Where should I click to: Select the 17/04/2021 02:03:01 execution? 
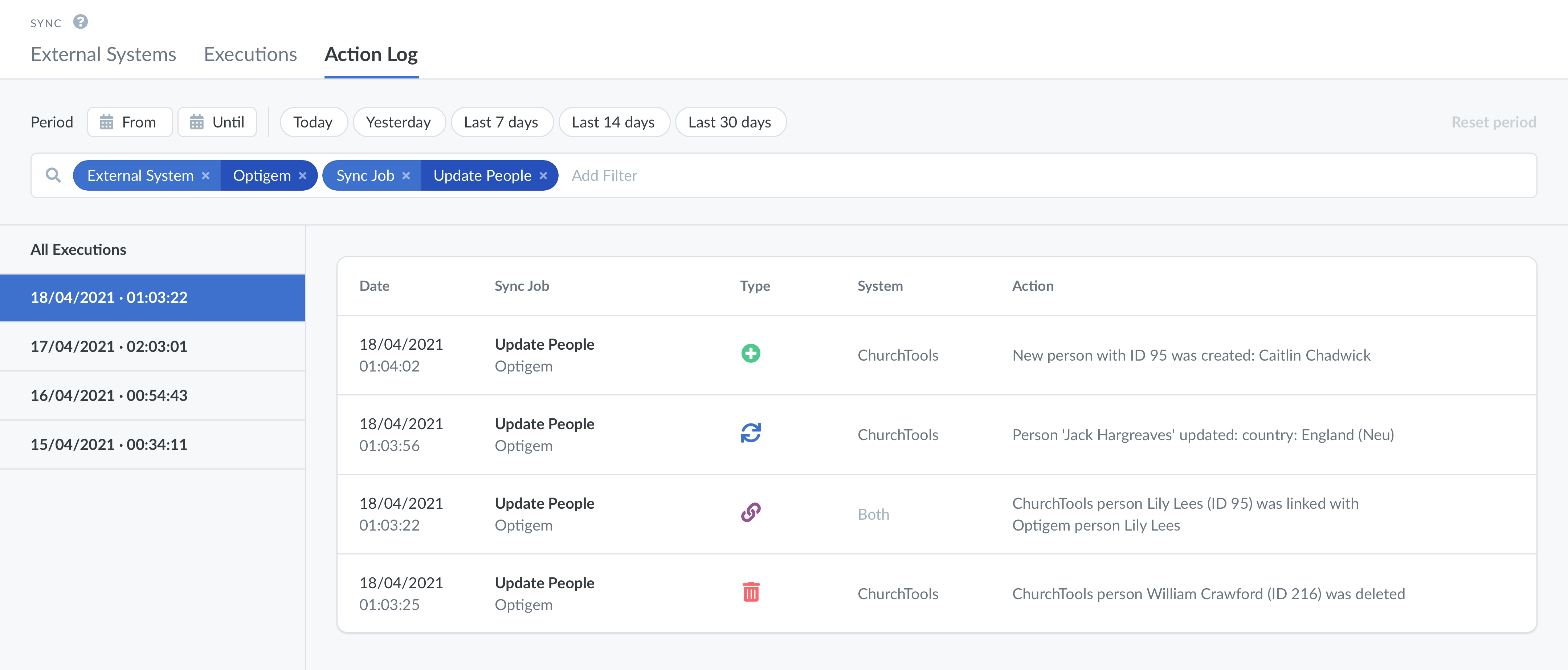pyautogui.click(x=152, y=346)
